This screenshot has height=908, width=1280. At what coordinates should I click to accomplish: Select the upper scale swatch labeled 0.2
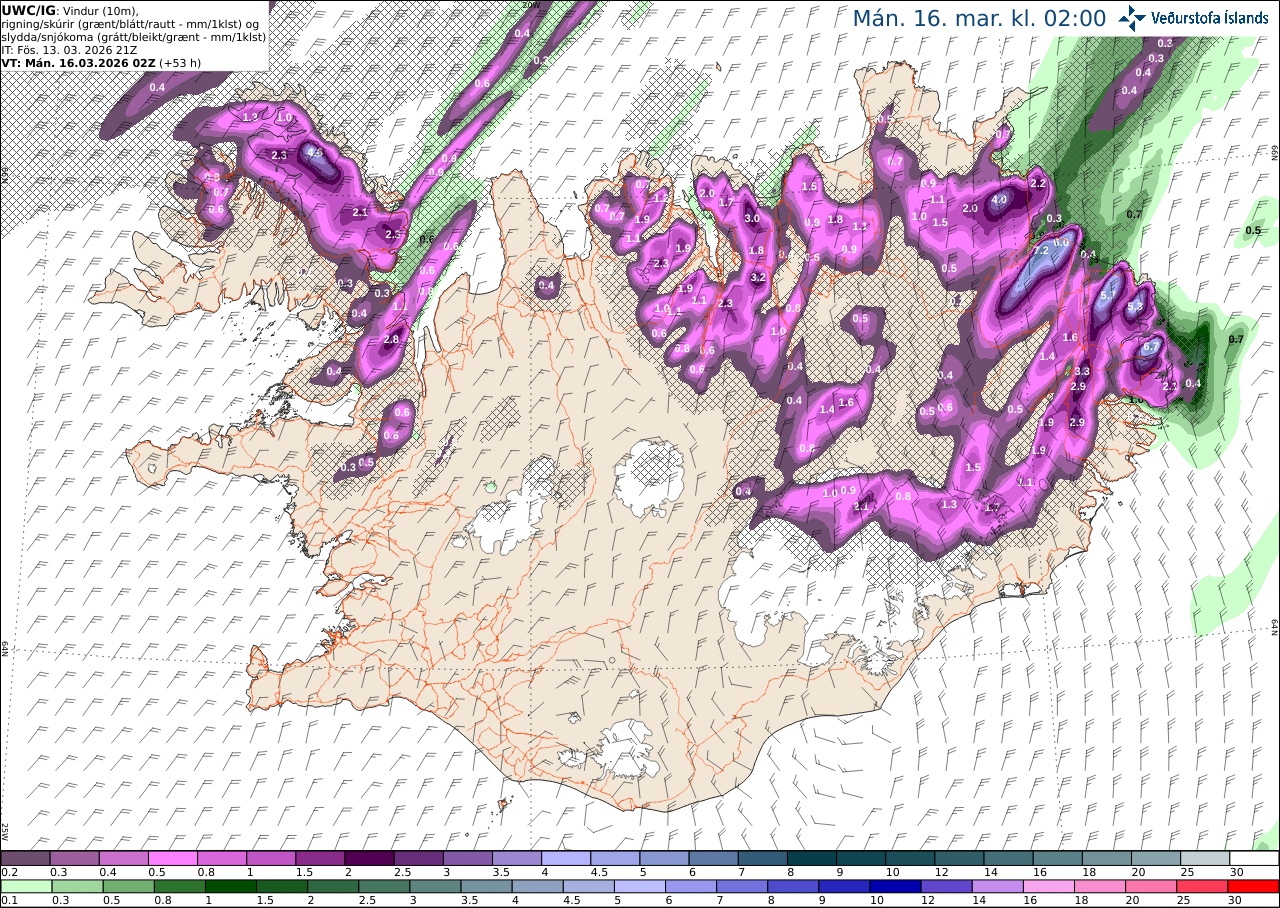pyautogui.click(x=25, y=858)
